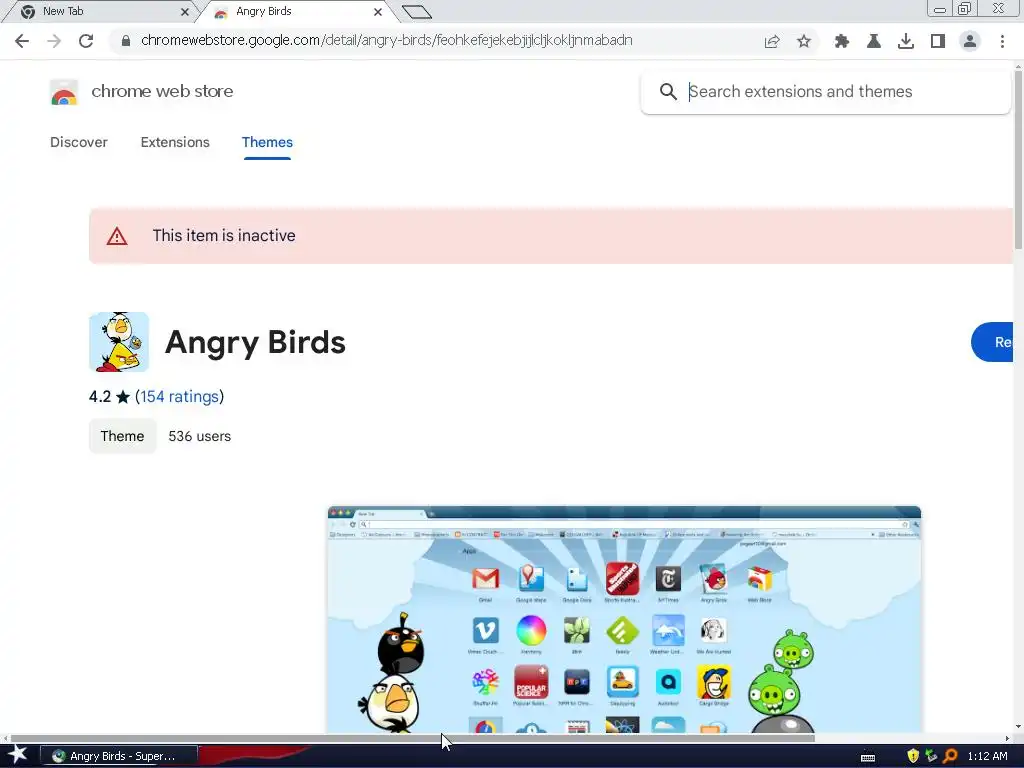Reload the Angry Birds page
The height and width of the screenshot is (768, 1024).
pyautogui.click(x=86, y=41)
